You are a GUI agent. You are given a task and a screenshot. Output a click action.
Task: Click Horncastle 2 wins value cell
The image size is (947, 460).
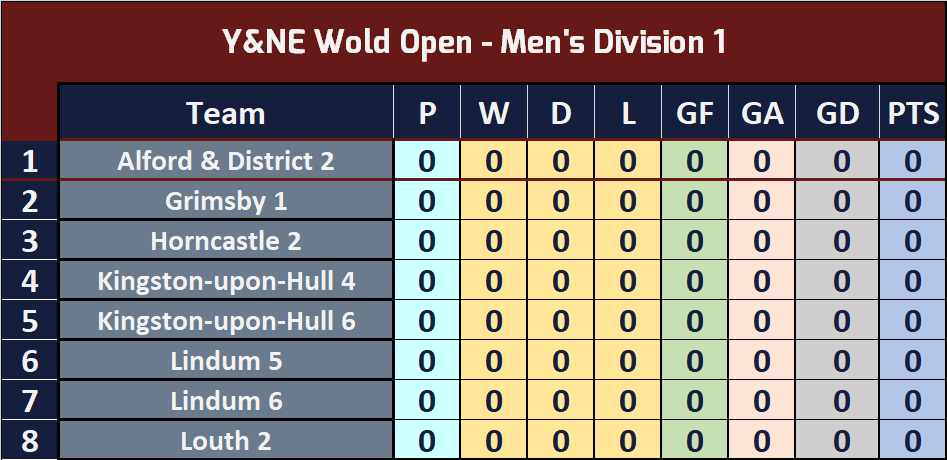[493, 241]
